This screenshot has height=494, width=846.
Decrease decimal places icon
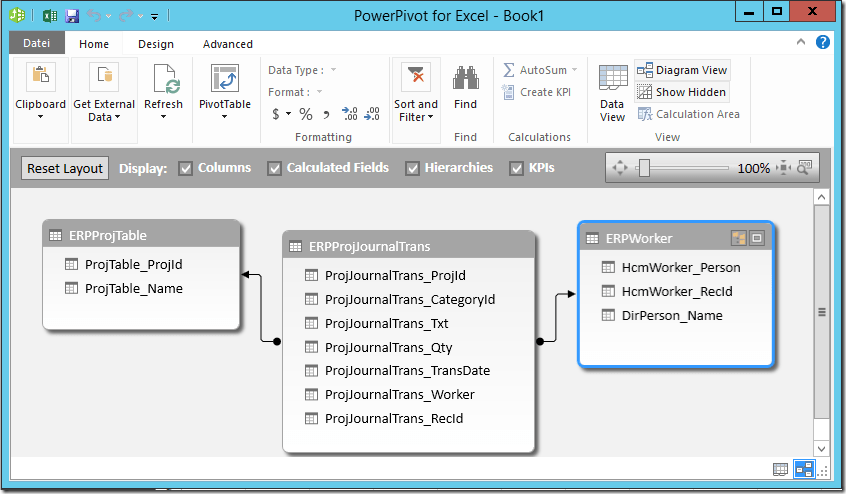pyautogui.click(x=372, y=114)
